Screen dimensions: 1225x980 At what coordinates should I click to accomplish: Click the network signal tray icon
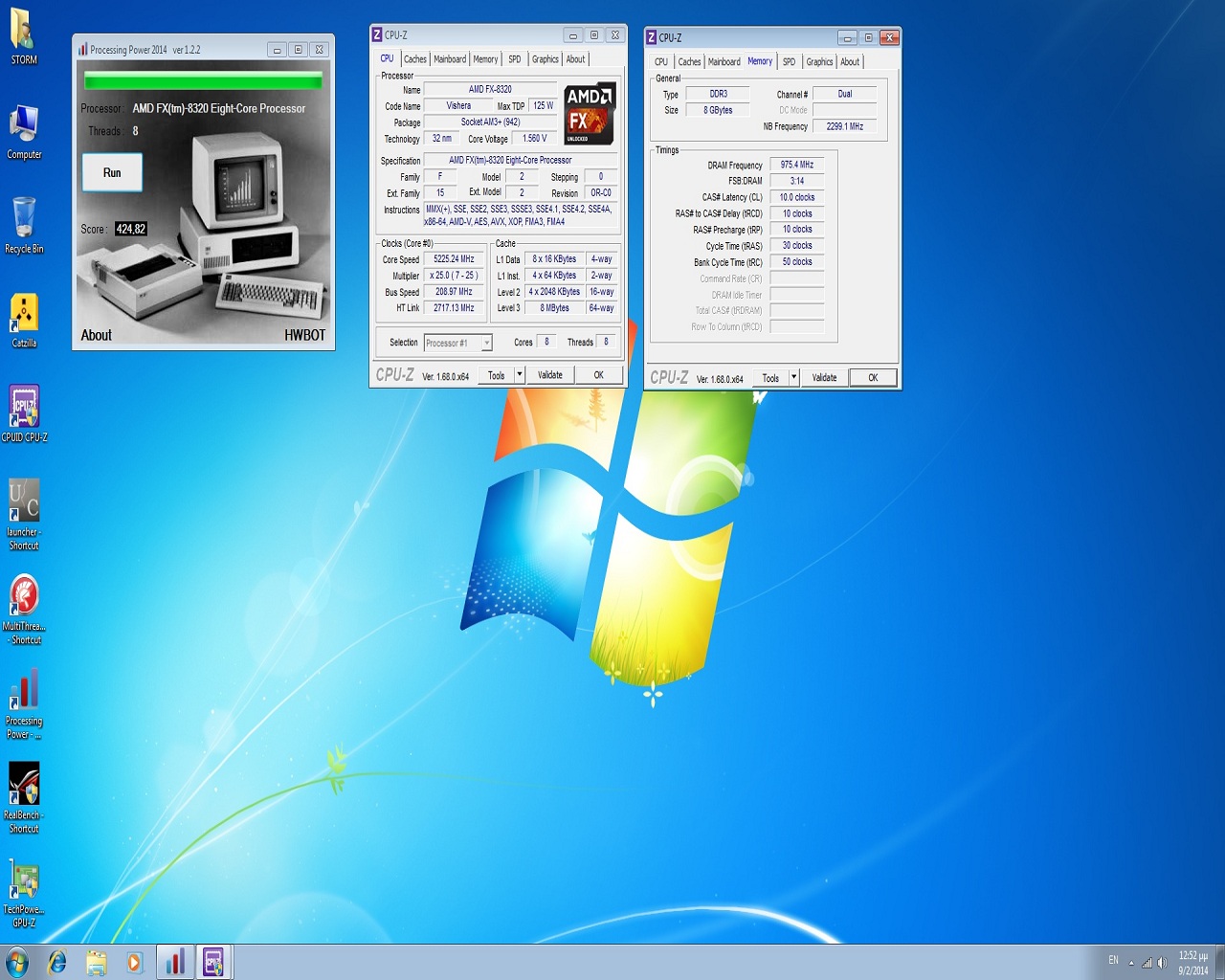click(1147, 963)
